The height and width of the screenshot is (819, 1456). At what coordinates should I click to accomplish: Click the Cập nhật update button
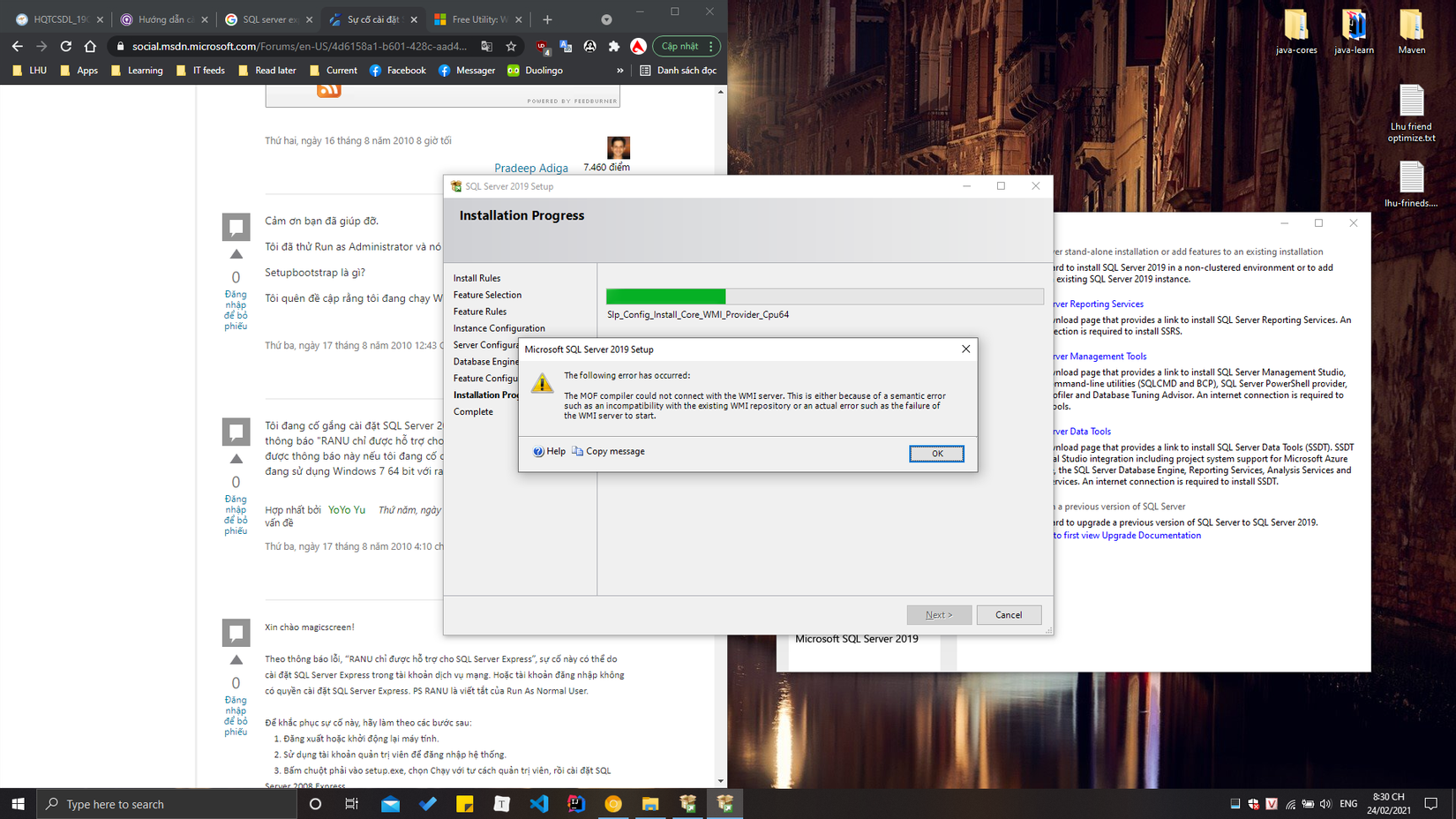point(687,46)
